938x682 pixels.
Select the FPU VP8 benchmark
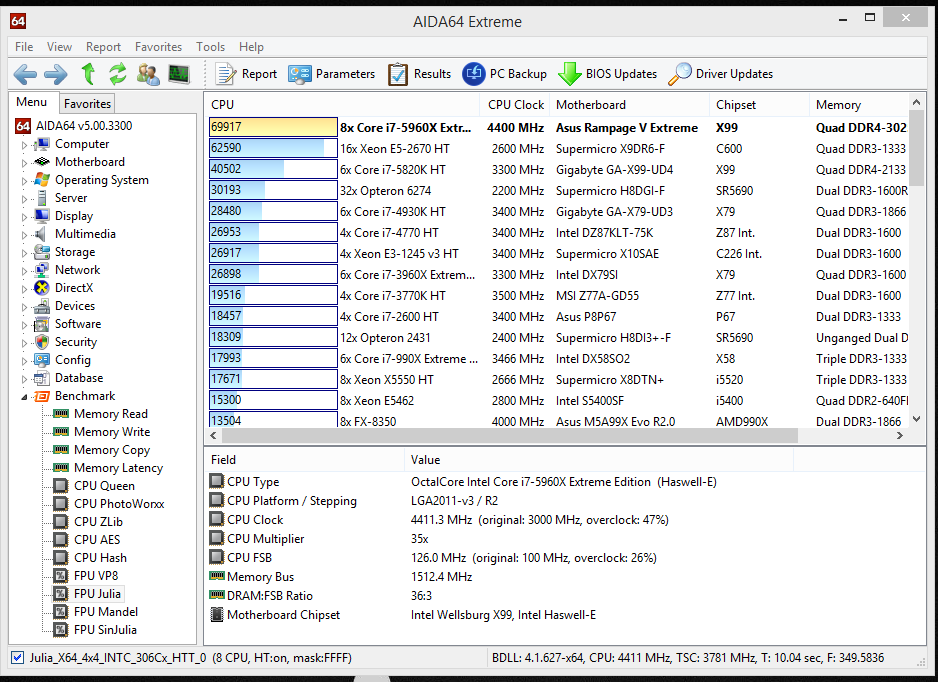click(x=96, y=575)
